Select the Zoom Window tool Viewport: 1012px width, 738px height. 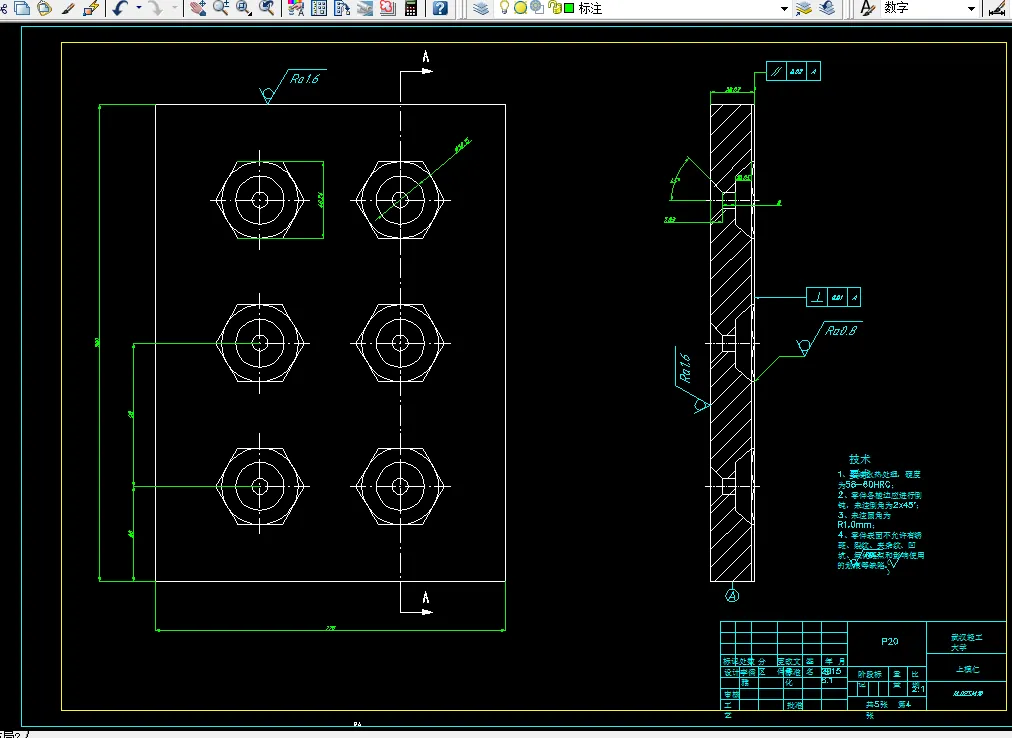(x=244, y=8)
